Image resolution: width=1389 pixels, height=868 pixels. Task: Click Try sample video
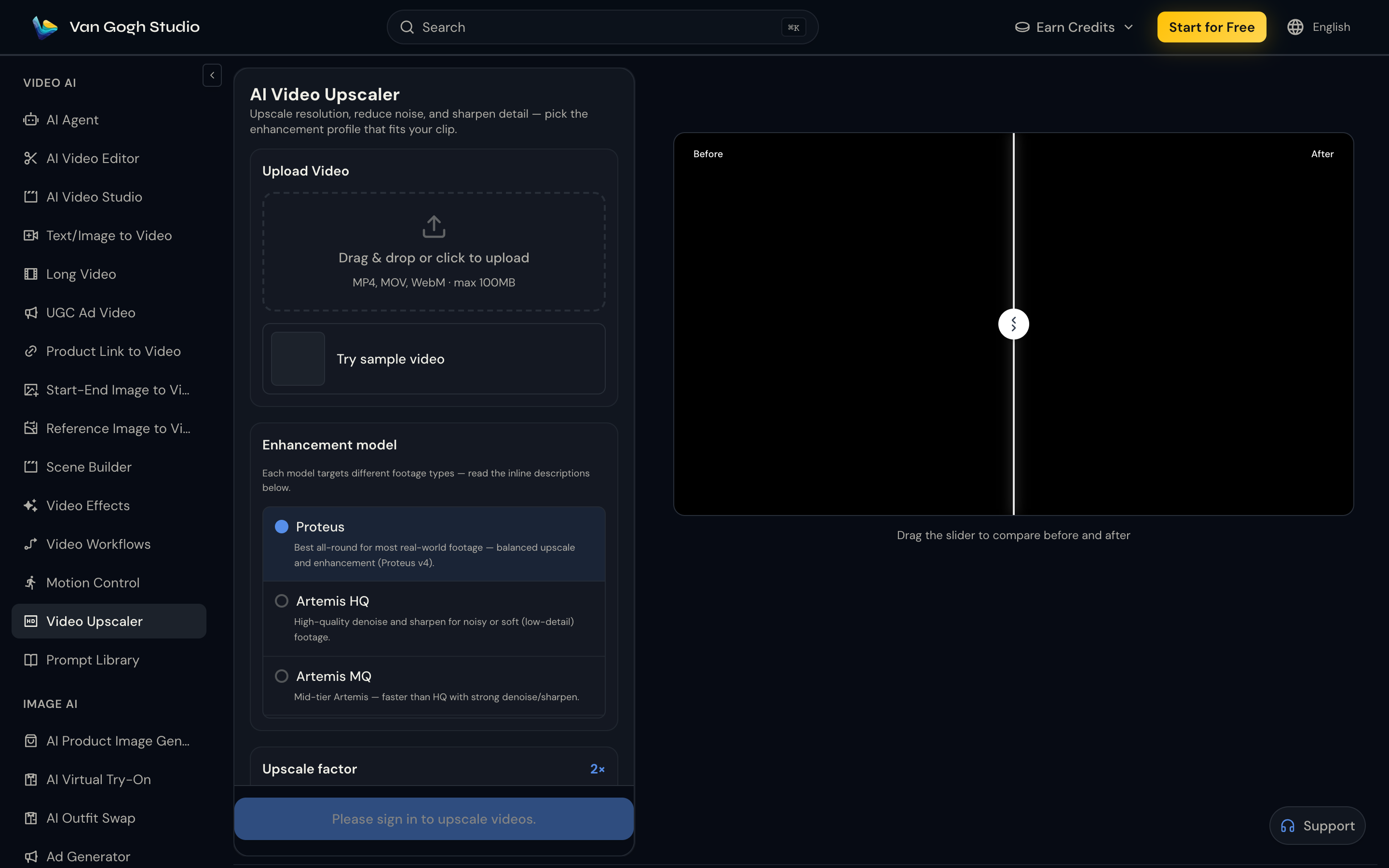click(x=434, y=359)
